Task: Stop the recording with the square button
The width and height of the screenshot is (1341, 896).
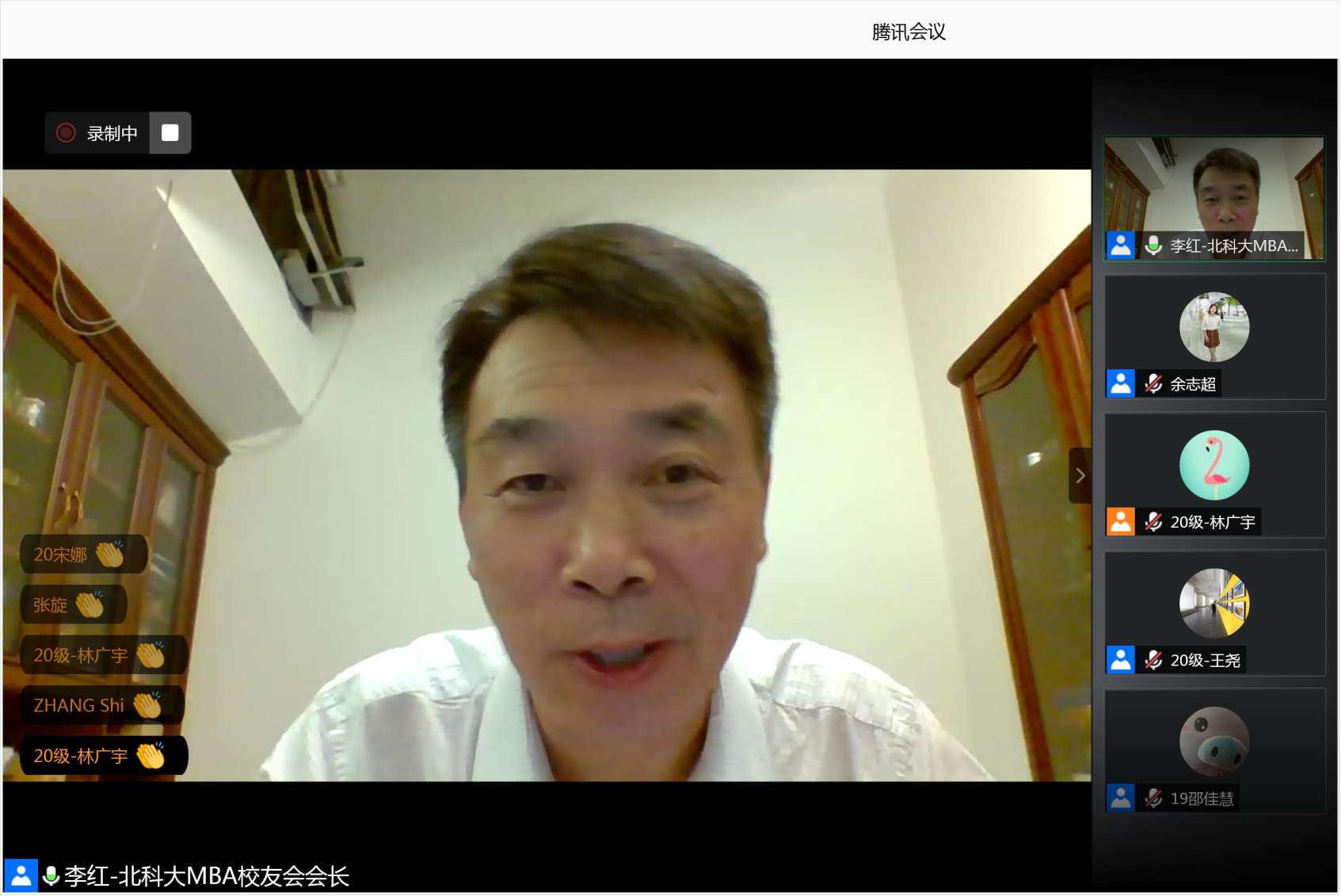Action: point(170,132)
